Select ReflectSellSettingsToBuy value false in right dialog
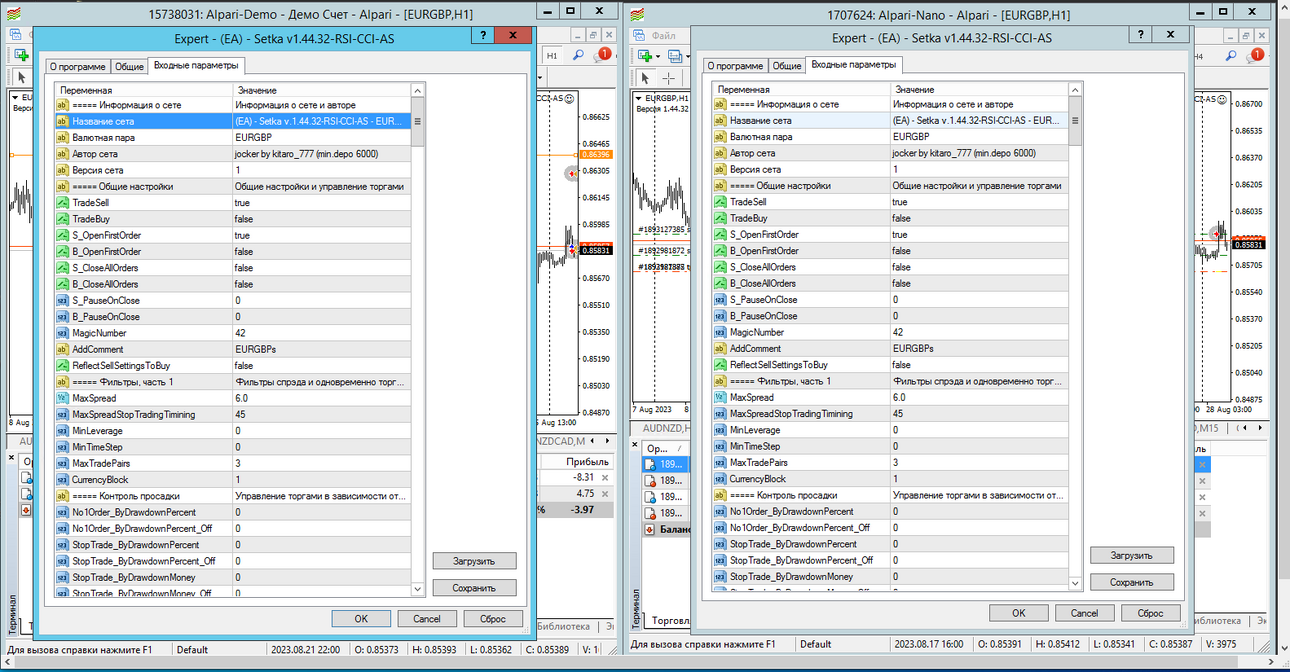The height and width of the screenshot is (672, 1290). tap(979, 365)
